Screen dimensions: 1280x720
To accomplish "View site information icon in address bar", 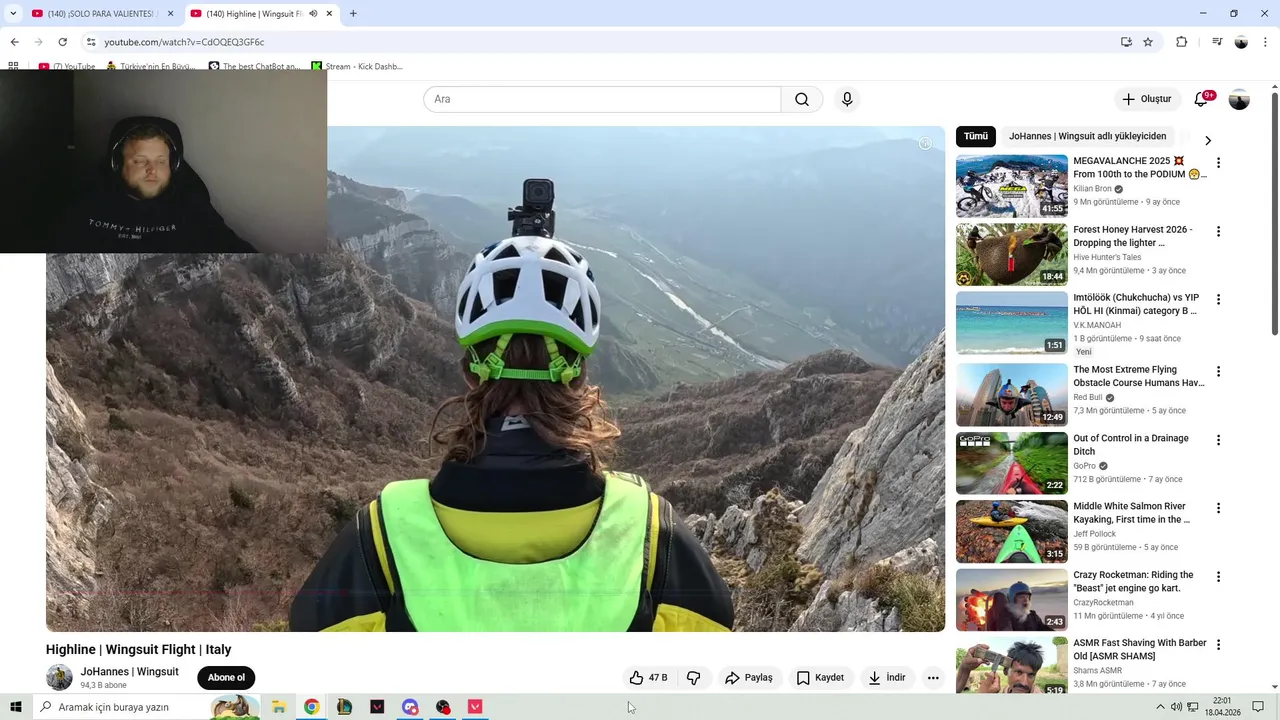I will pyautogui.click(x=91, y=42).
